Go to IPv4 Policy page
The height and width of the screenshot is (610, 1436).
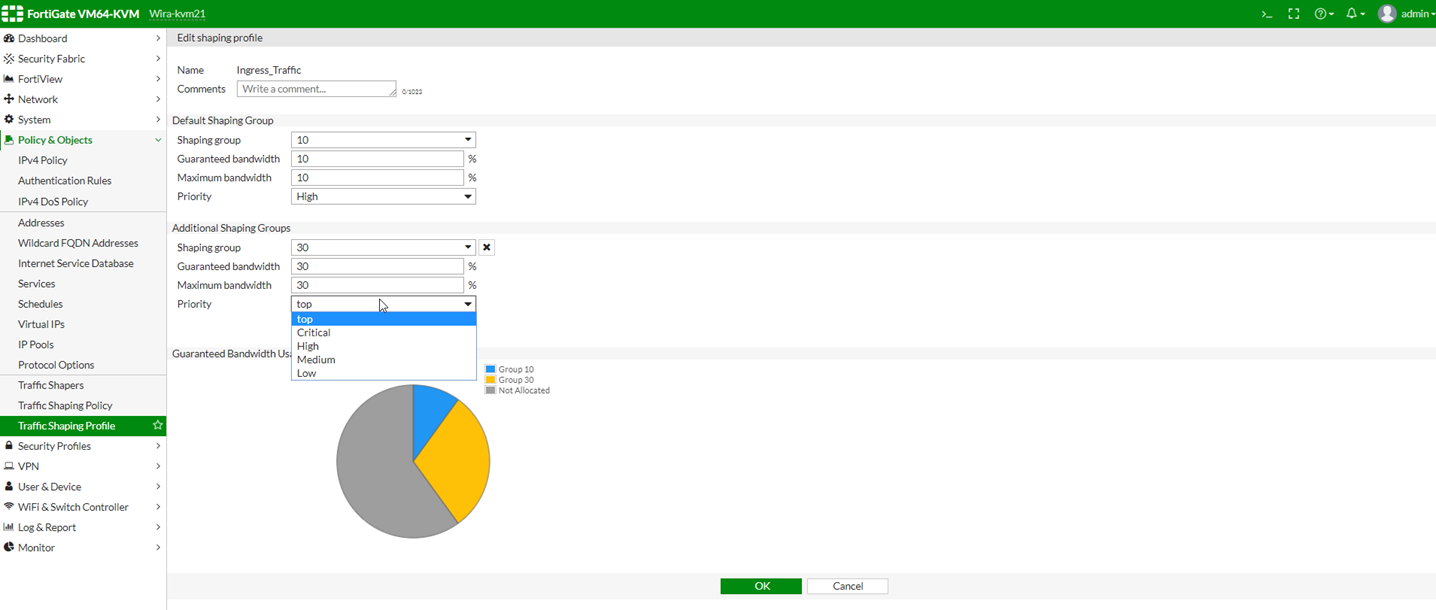pyautogui.click(x=43, y=160)
